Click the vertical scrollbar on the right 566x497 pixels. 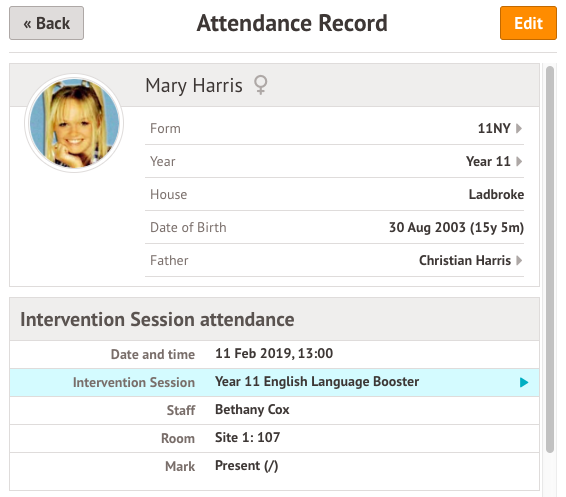coord(550,259)
